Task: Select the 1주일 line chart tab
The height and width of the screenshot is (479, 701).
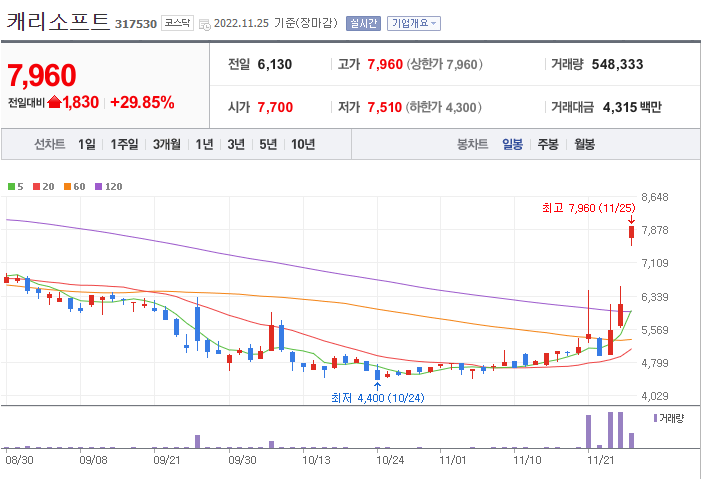Action: pyautogui.click(x=124, y=144)
